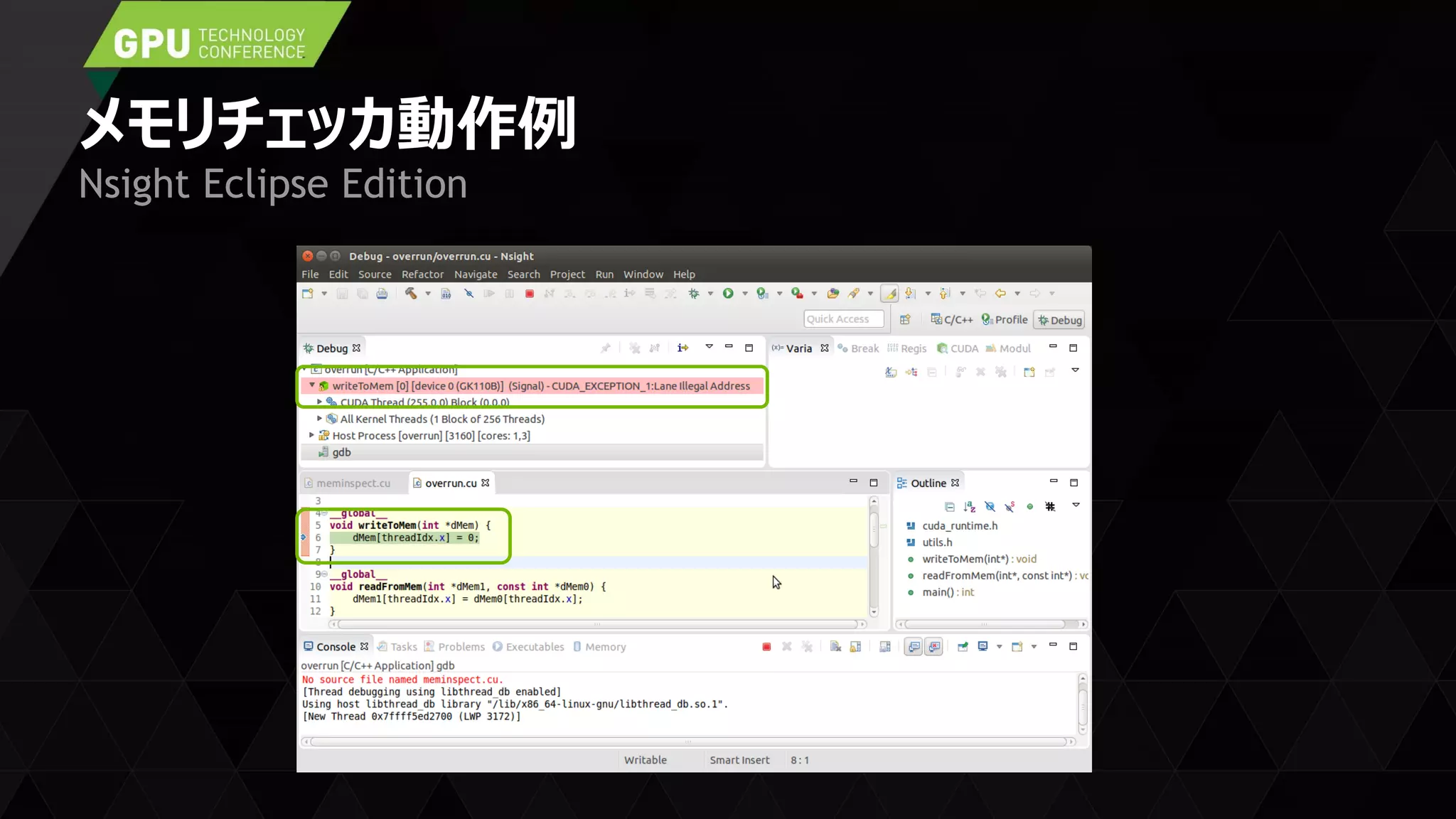Click the binary 010 toolbar icon

click(446, 294)
